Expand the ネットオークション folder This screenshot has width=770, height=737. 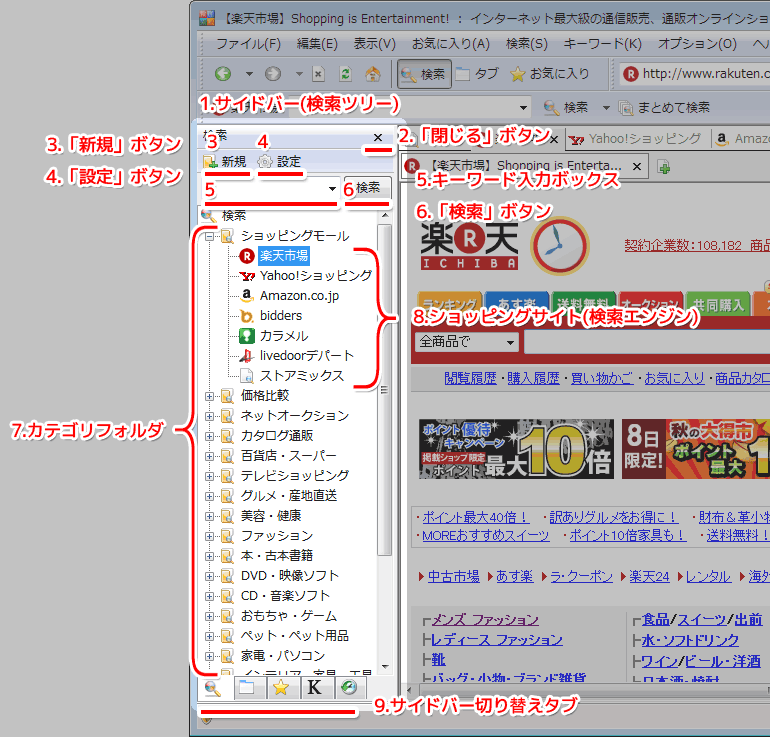click(x=209, y=416)
